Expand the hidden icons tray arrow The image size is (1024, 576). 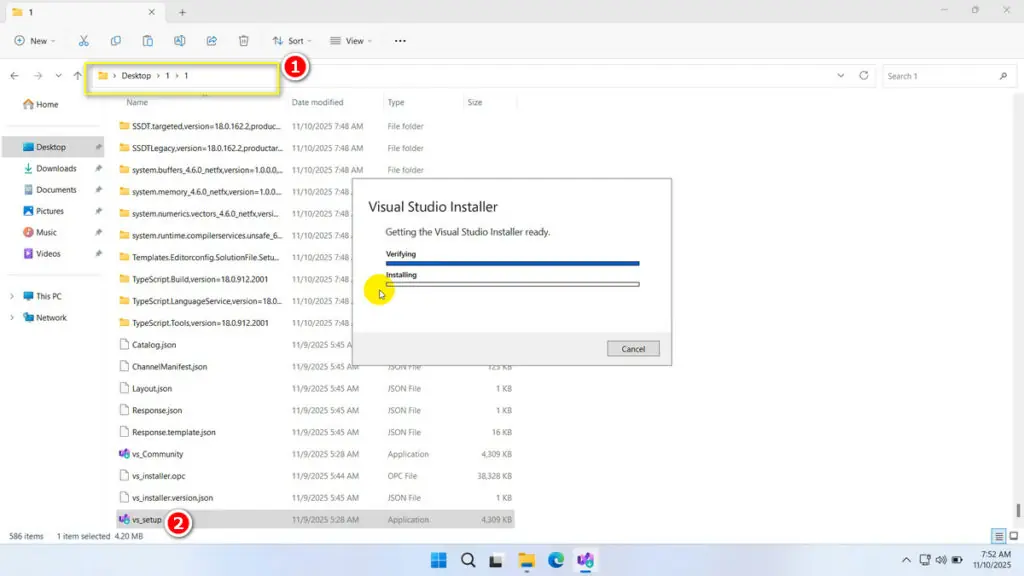point(906,561)
